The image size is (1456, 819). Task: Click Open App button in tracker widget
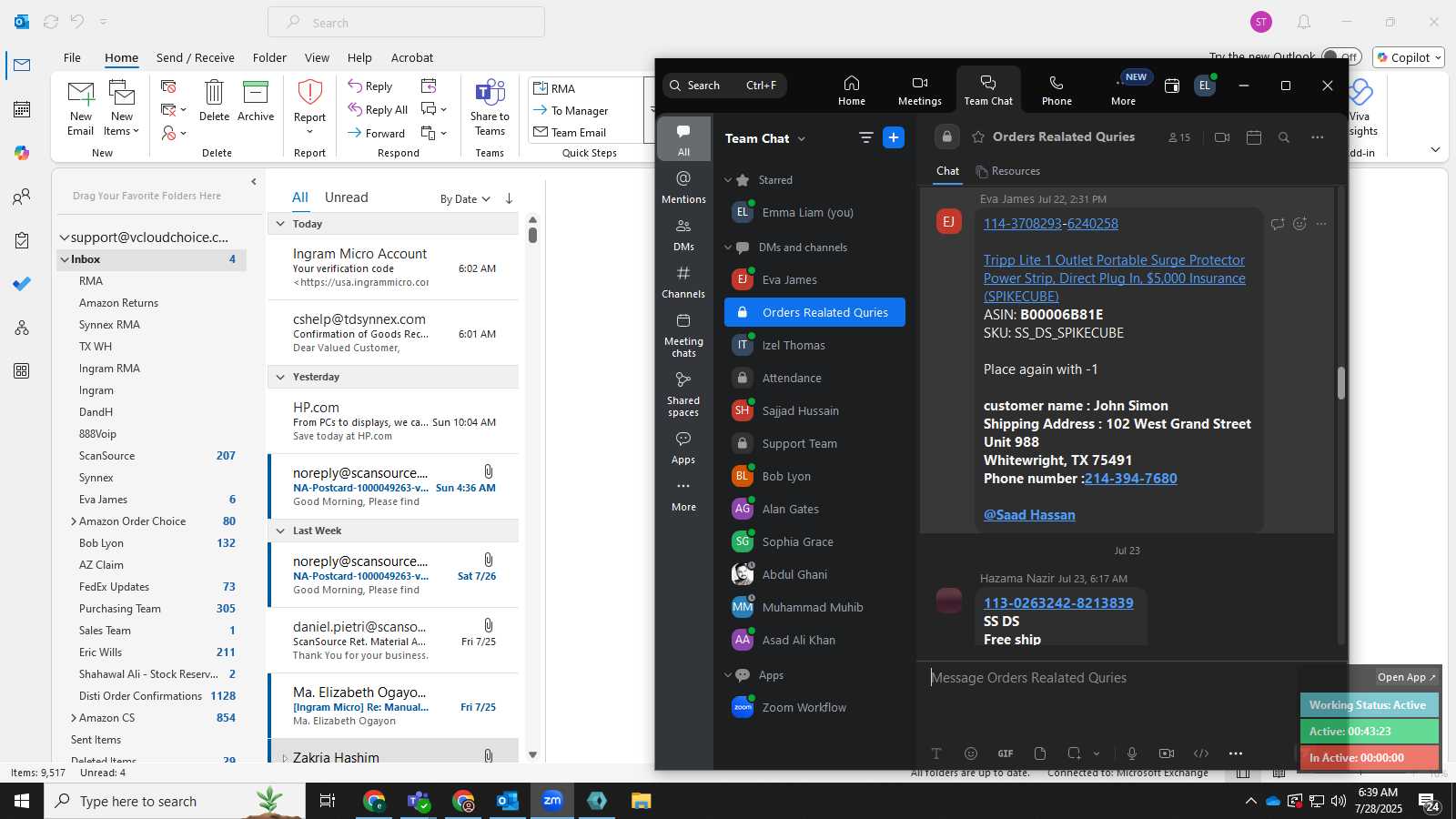pyautogui.click(x=1406, y=677)
